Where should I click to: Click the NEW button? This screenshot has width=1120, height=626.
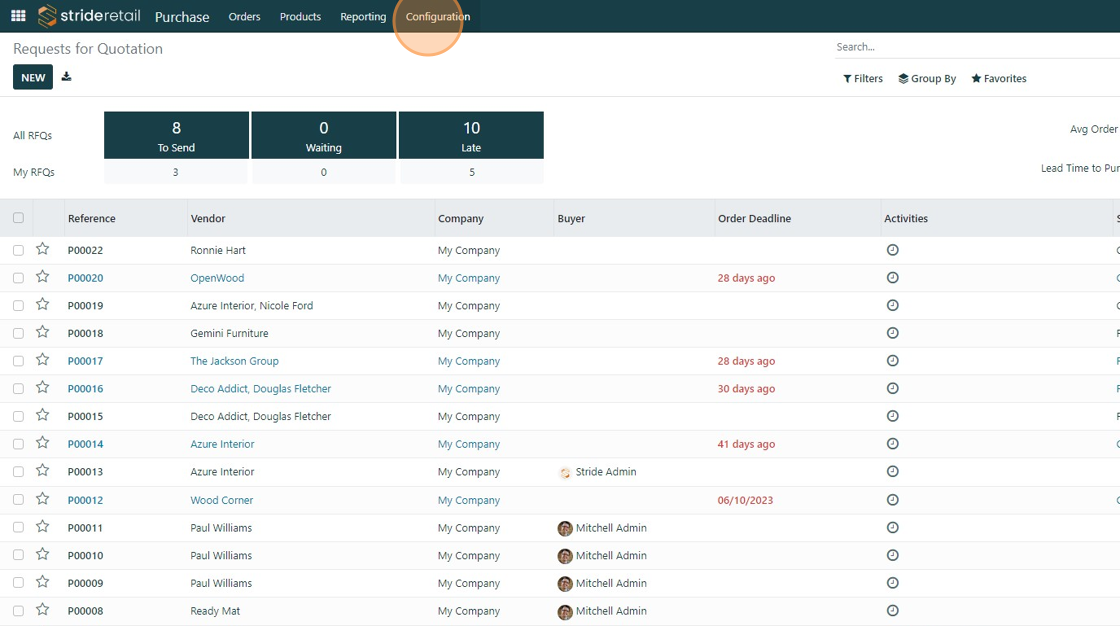33,77
